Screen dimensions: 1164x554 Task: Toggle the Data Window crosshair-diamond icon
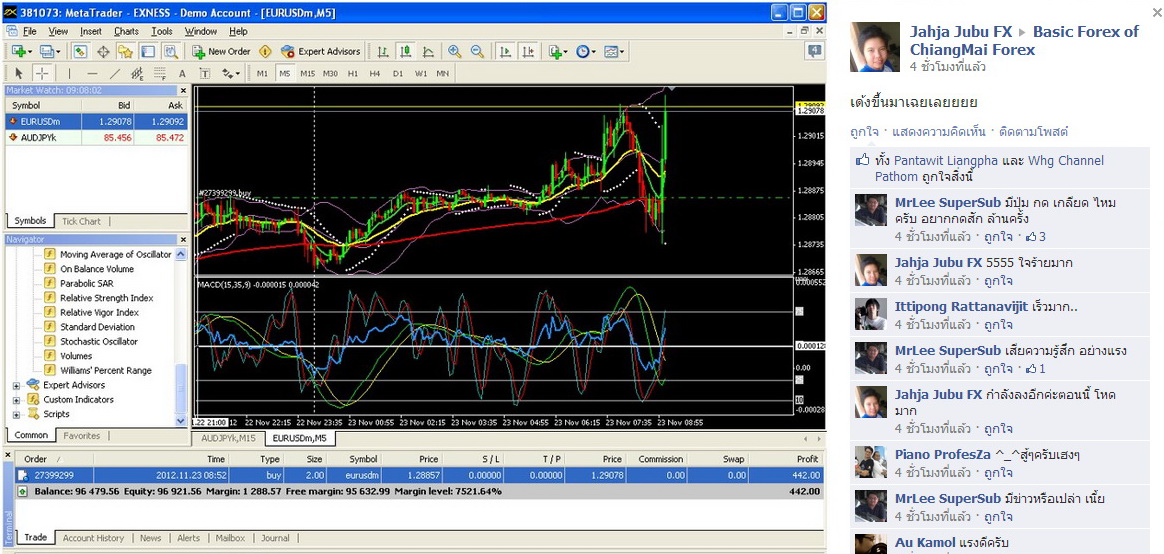103,51
